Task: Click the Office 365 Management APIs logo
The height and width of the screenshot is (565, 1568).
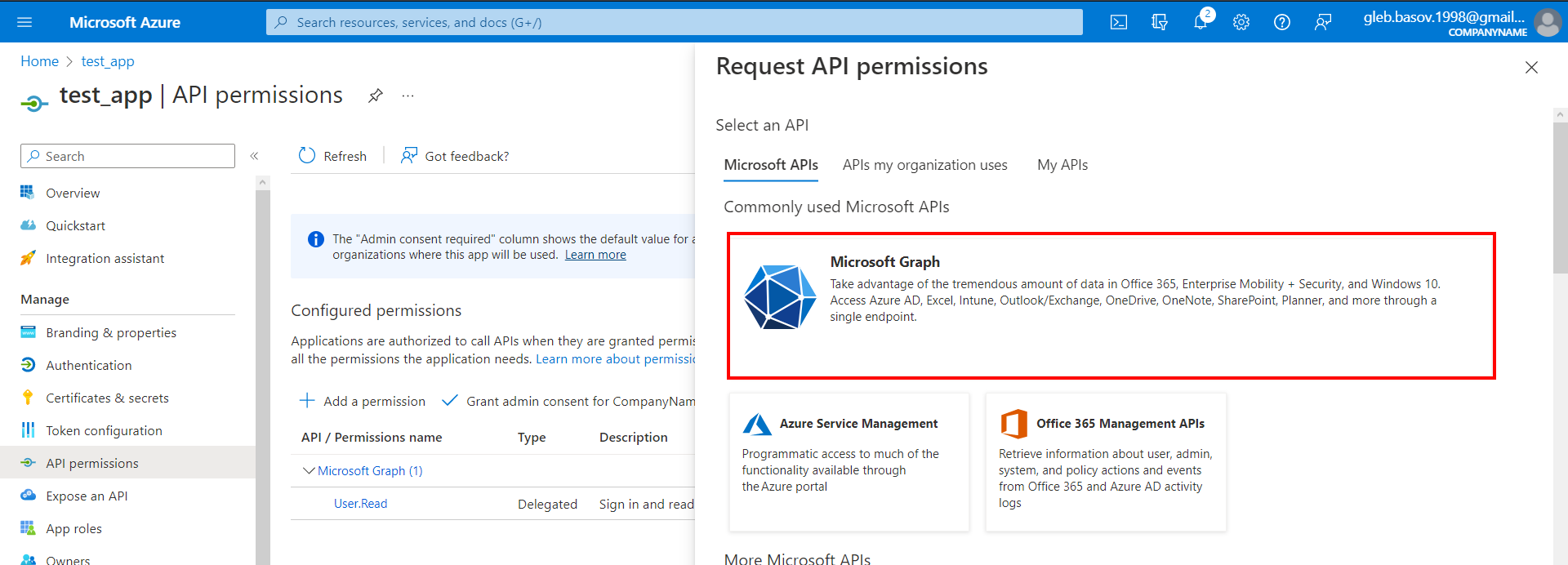Action: coord(1013,424)
